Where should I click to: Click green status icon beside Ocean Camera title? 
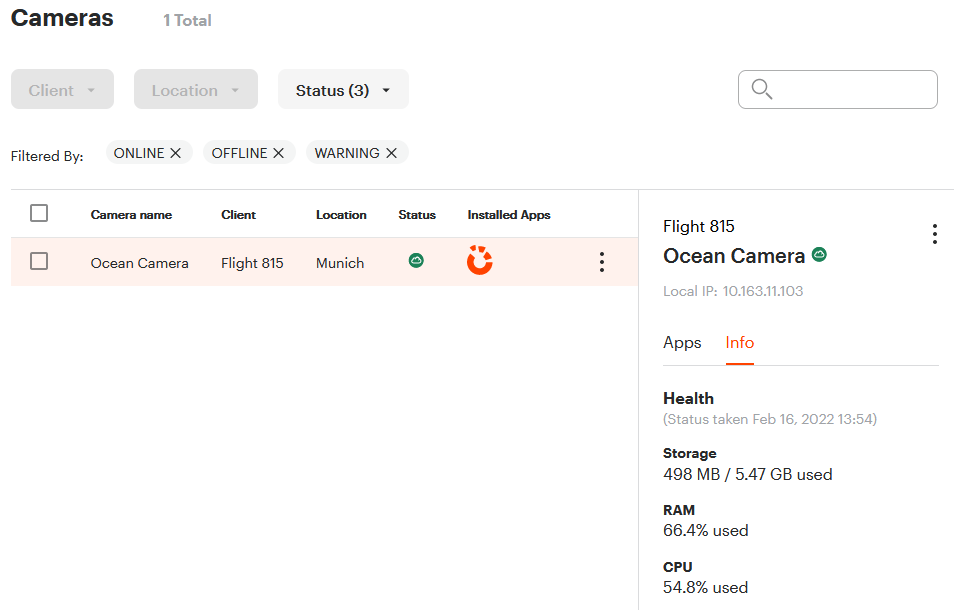tap(819, 256)
